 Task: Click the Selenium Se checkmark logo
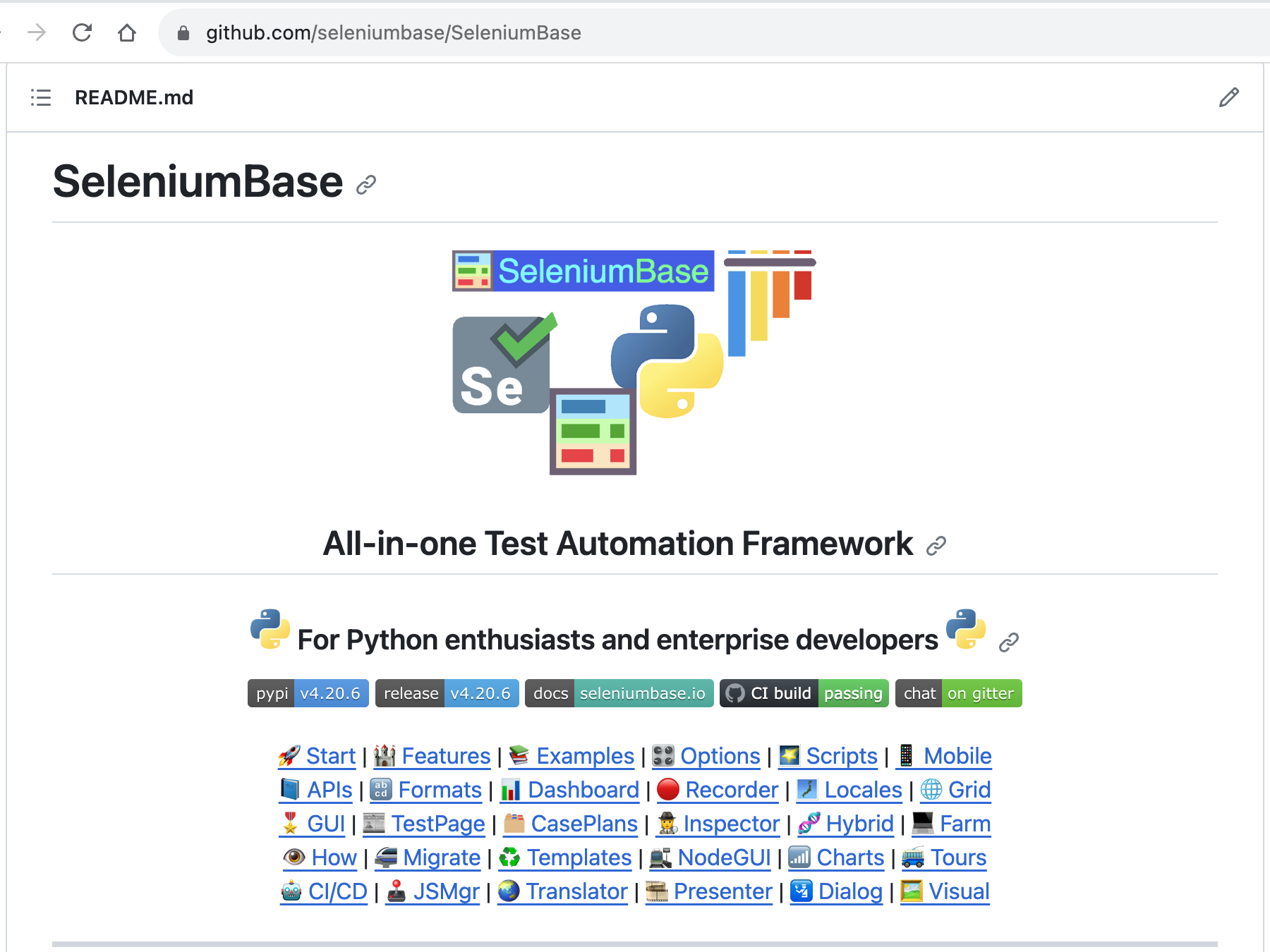(504, 363)
